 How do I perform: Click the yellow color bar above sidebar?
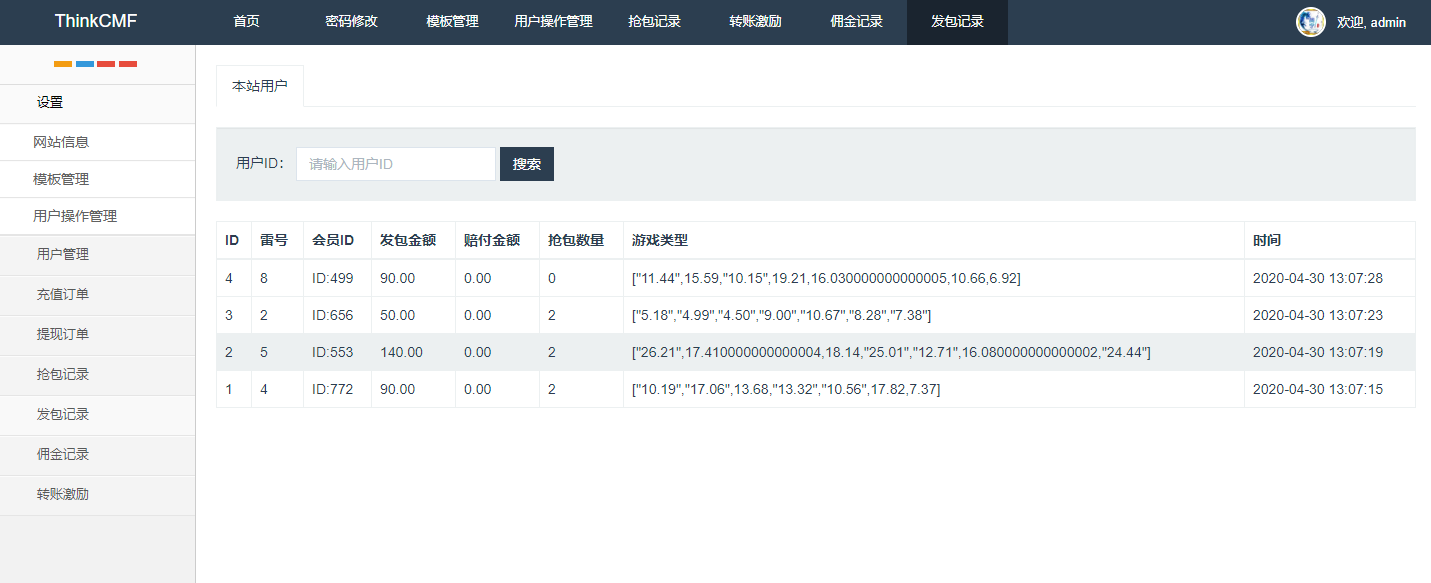[63, 62]
